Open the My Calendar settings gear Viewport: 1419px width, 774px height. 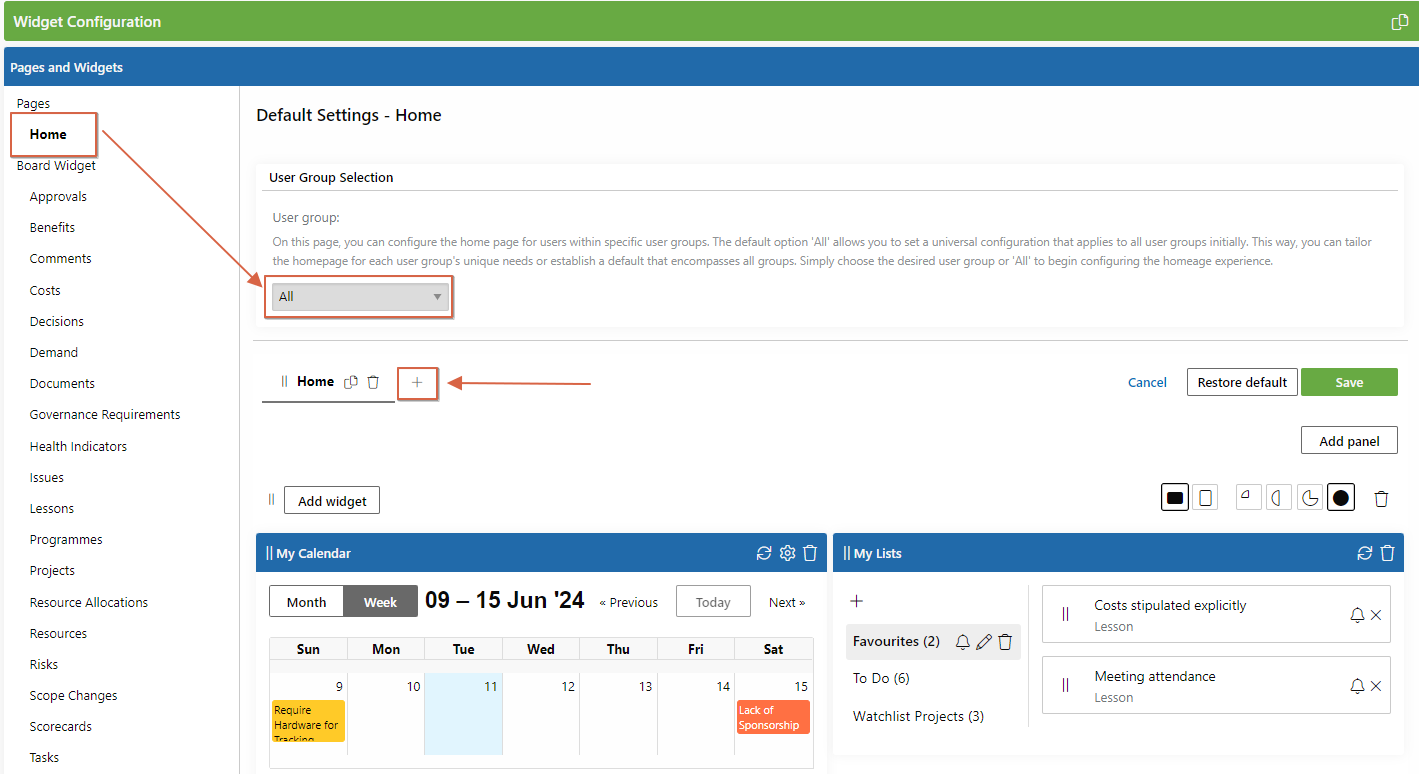787,552
